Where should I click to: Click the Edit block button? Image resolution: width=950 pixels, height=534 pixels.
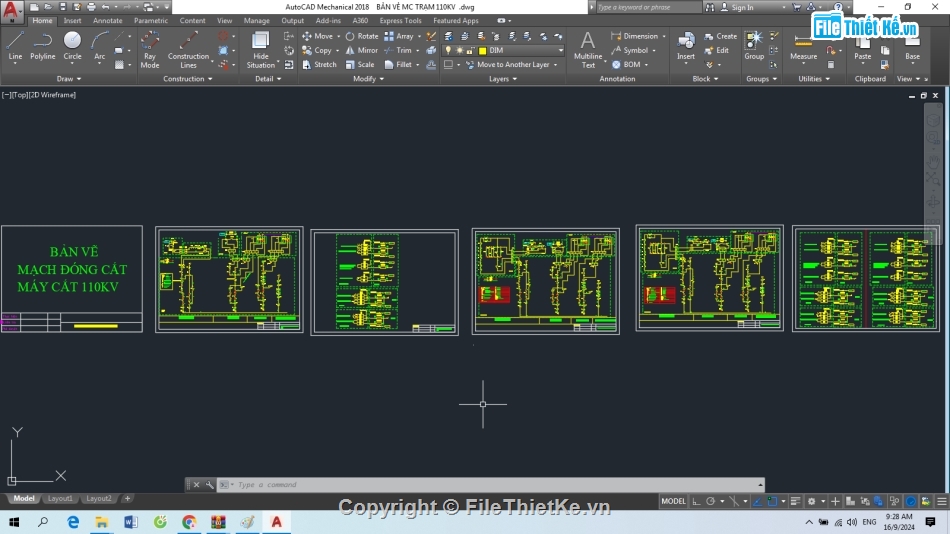pyautogui.click(x=717, y=50)
